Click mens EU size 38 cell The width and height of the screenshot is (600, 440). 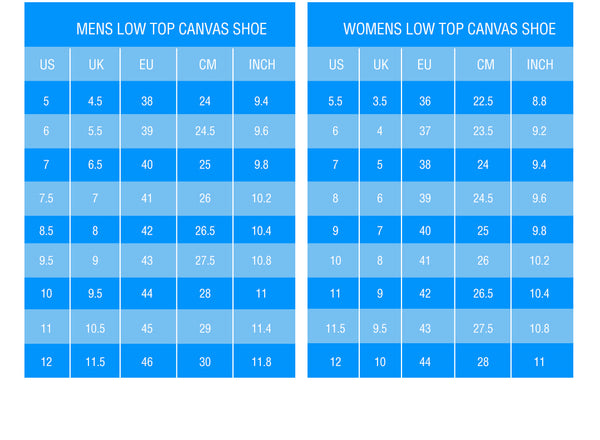(147, 101)
